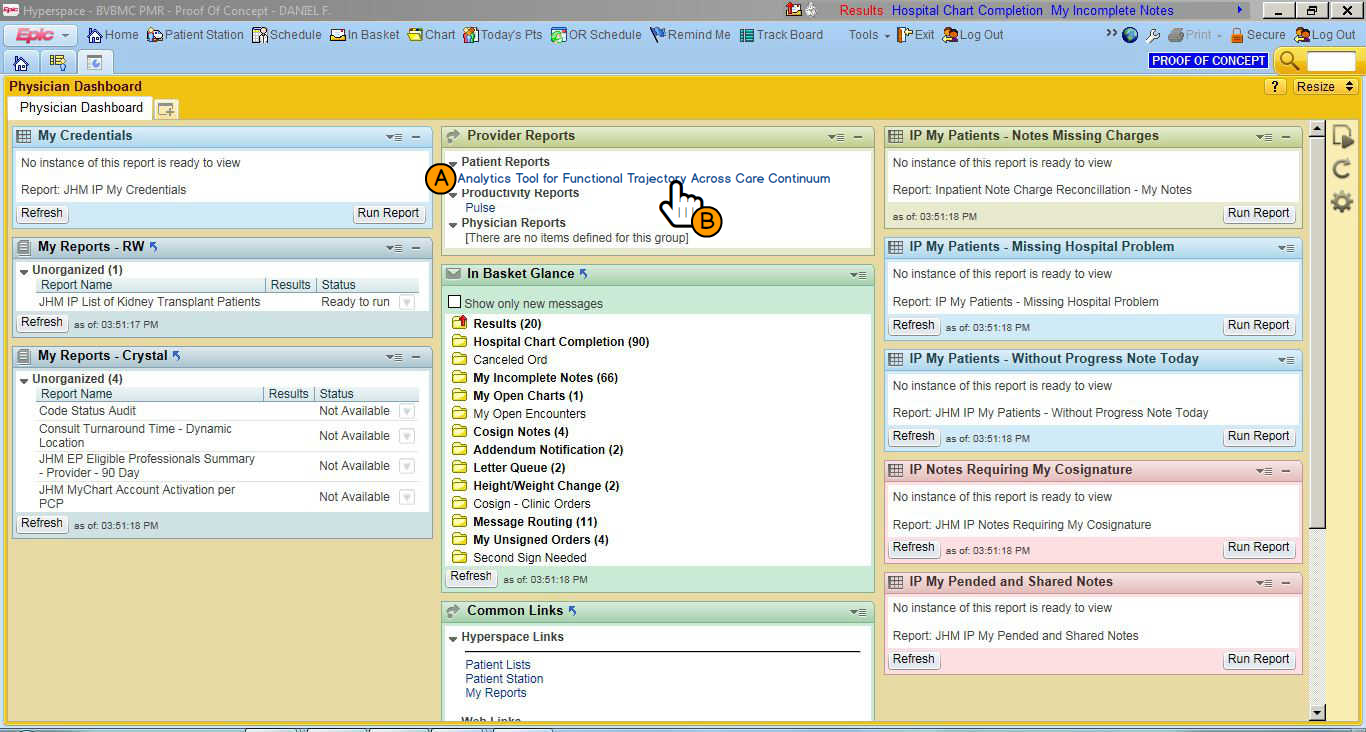Click the globe icon in the toolbar
The height and width of the screenshot is (732, 1366).
point(1130,35)
